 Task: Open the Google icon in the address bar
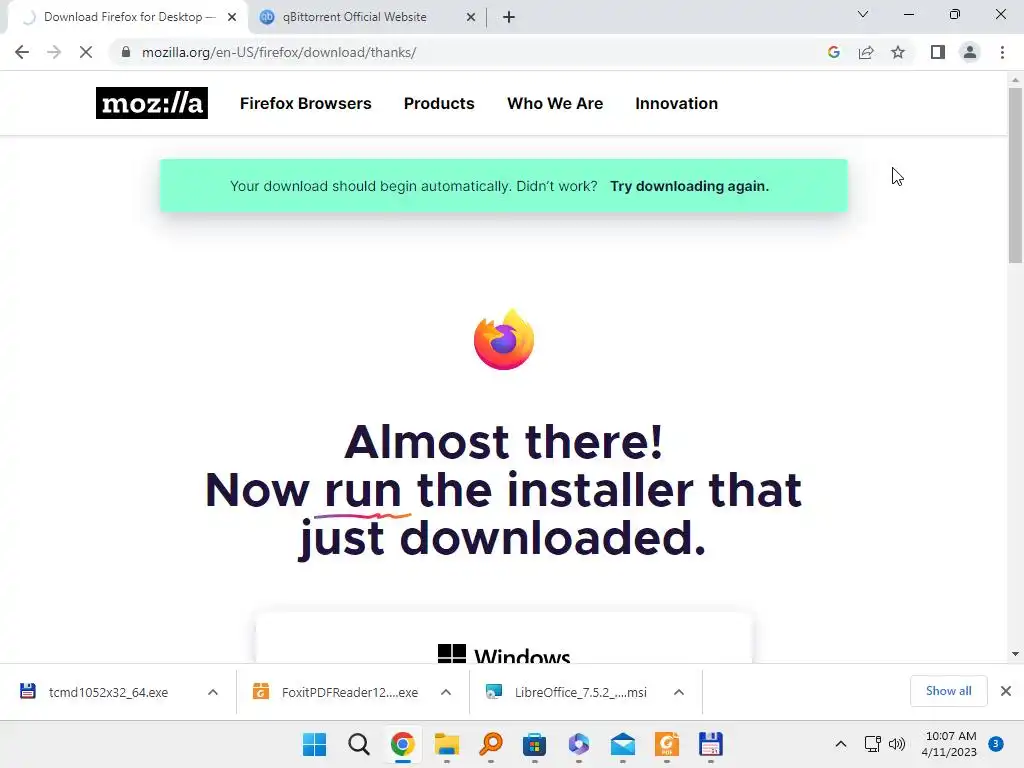pos(833,52)
